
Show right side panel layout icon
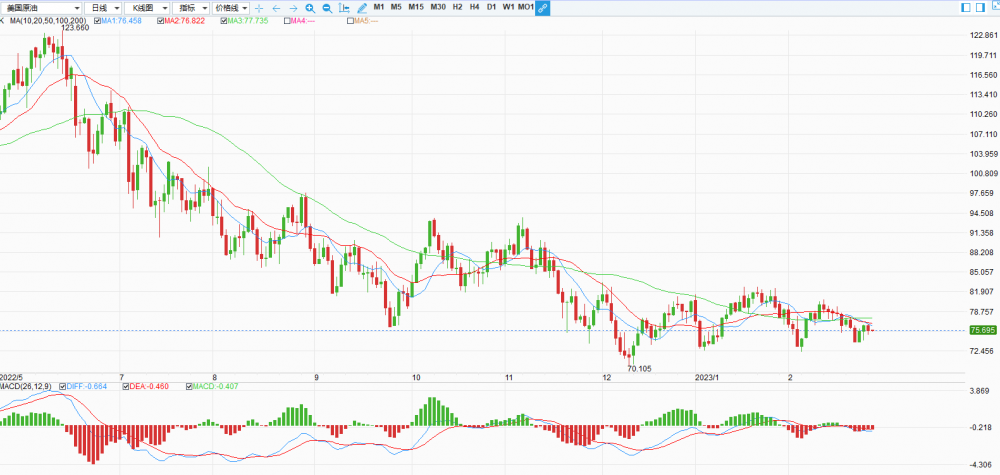pos(980,8)
